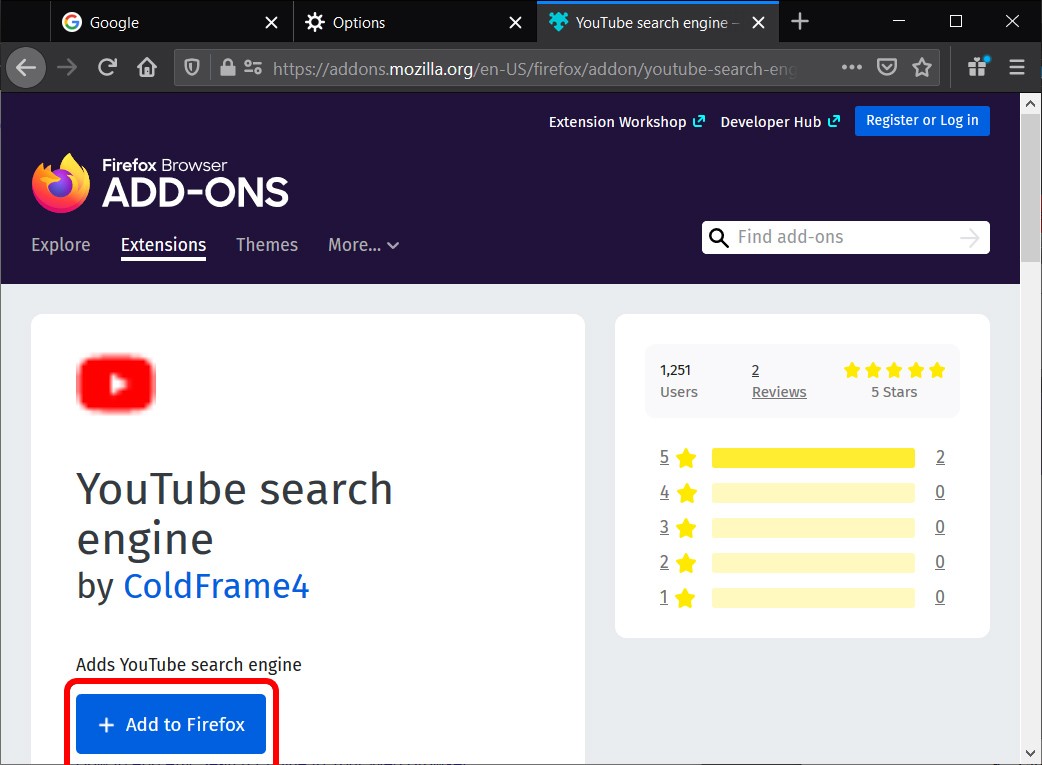
Task: Open Firefox hamburger menu
Action: pyautogui.click(x=1017, y=67)
